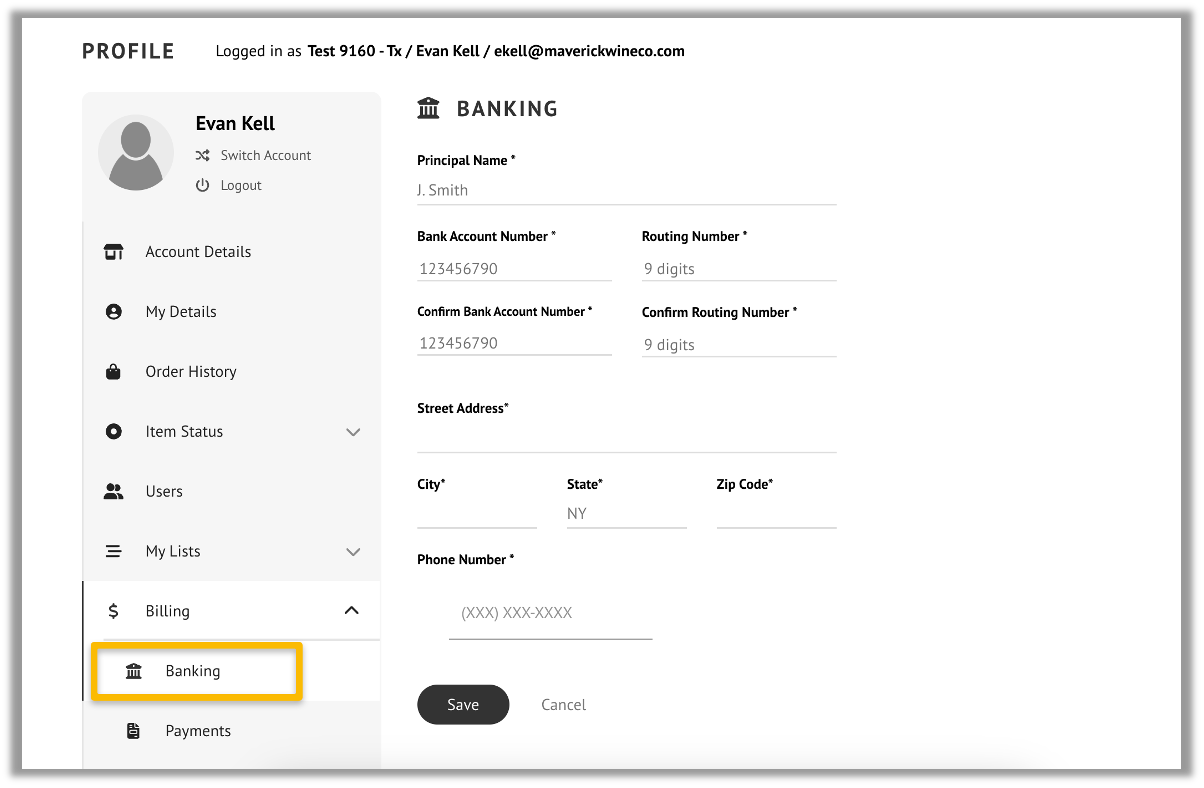Viewport: 1204px width, 788px height.
Task: Click the Payments document icon
Action: 134,731
